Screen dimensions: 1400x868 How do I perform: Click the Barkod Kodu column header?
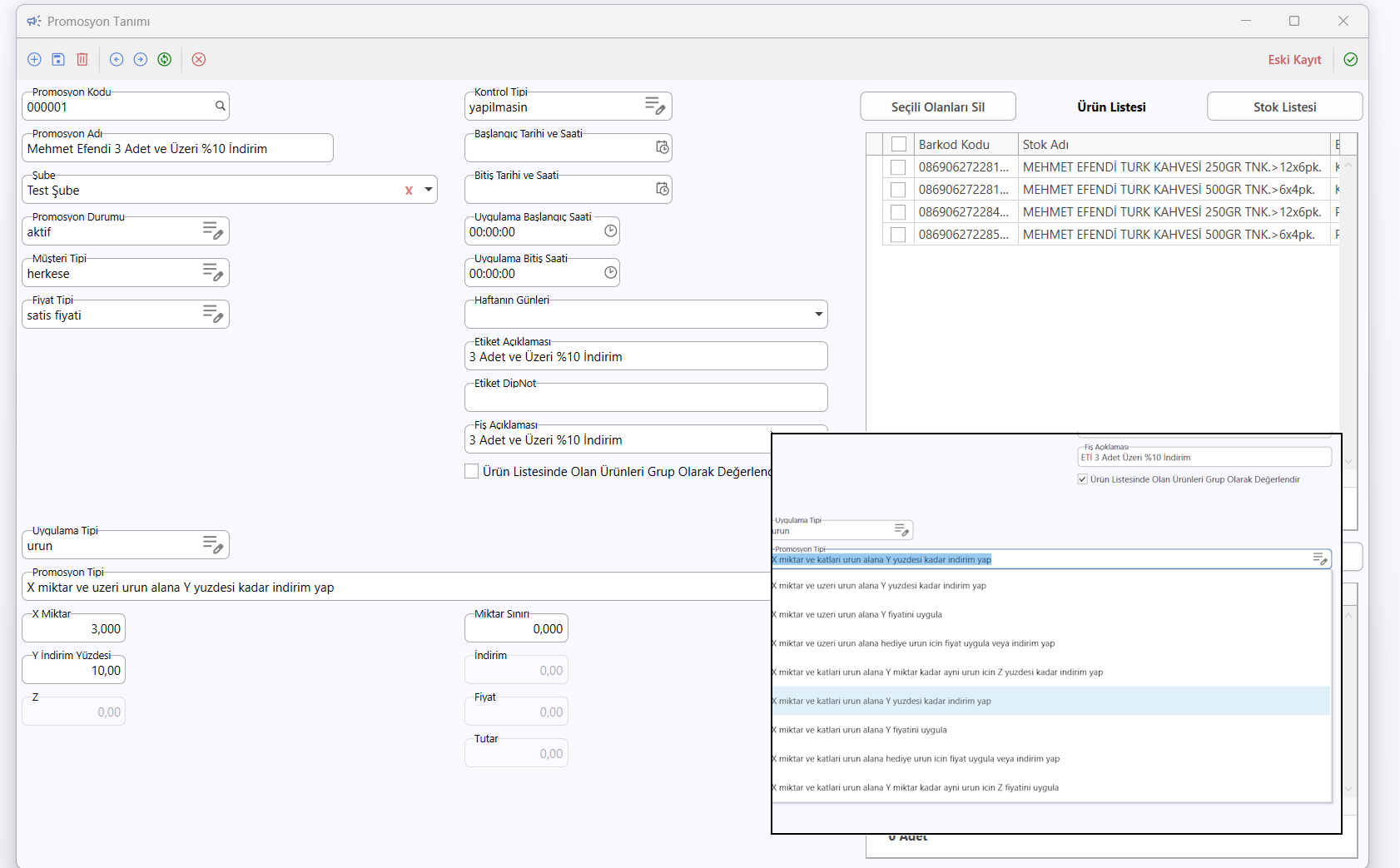click(x=966, y=144)
